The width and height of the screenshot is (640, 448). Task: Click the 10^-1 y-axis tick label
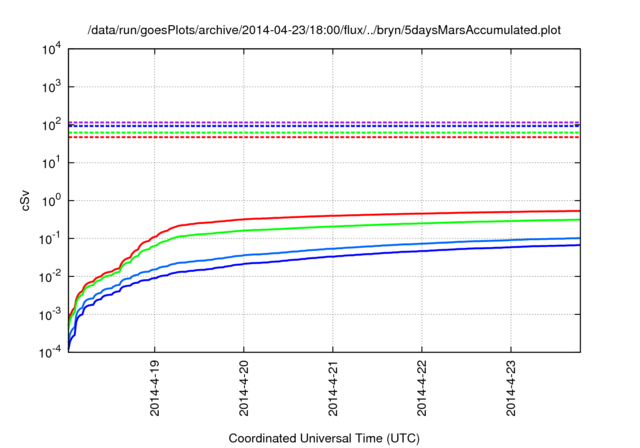[x=50, y=239]
